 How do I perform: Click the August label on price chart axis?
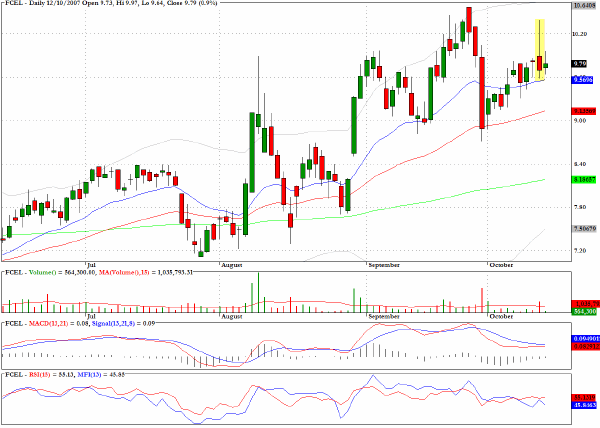[232, 265]
